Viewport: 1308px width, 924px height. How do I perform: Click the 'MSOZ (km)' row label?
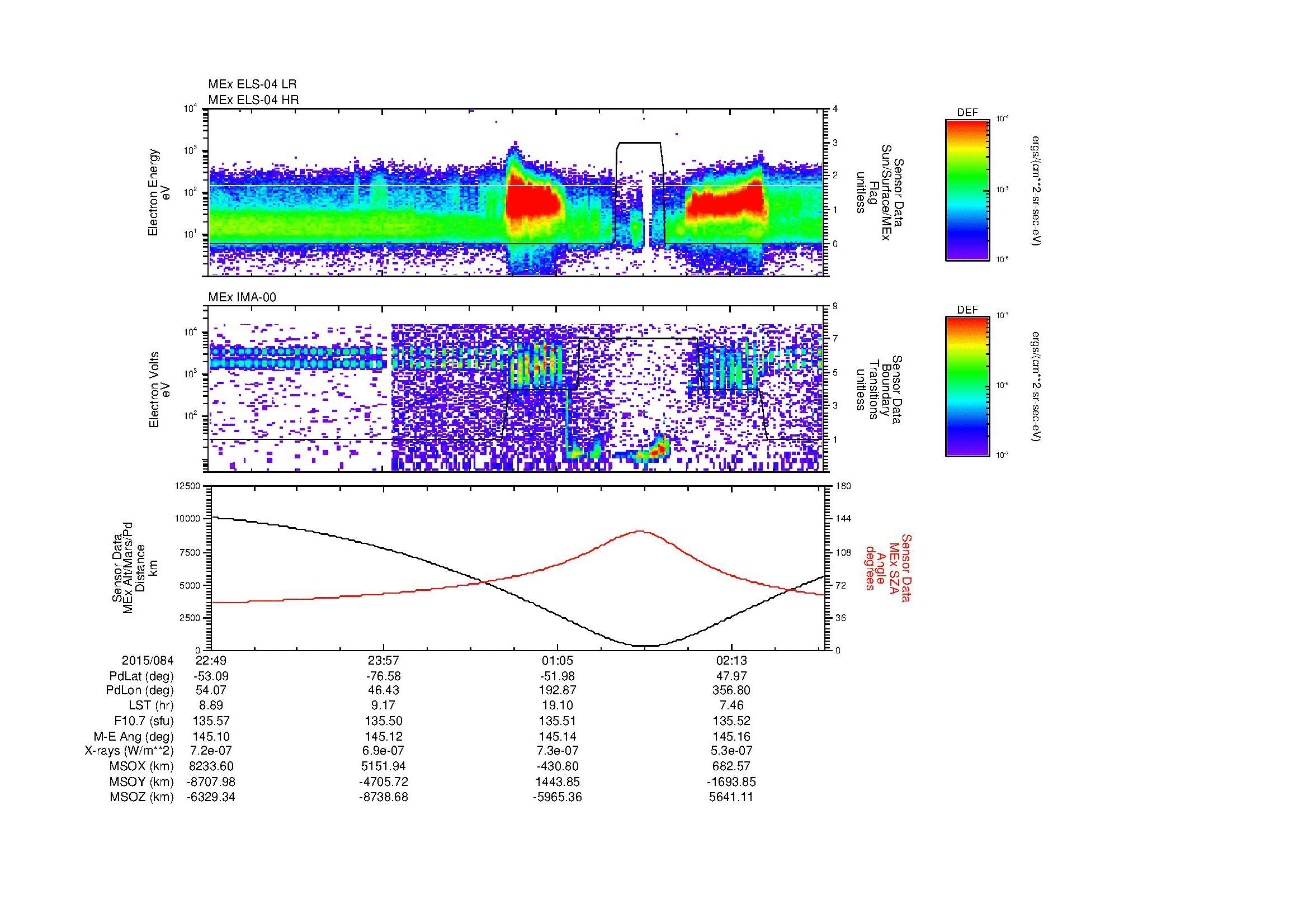141,797
